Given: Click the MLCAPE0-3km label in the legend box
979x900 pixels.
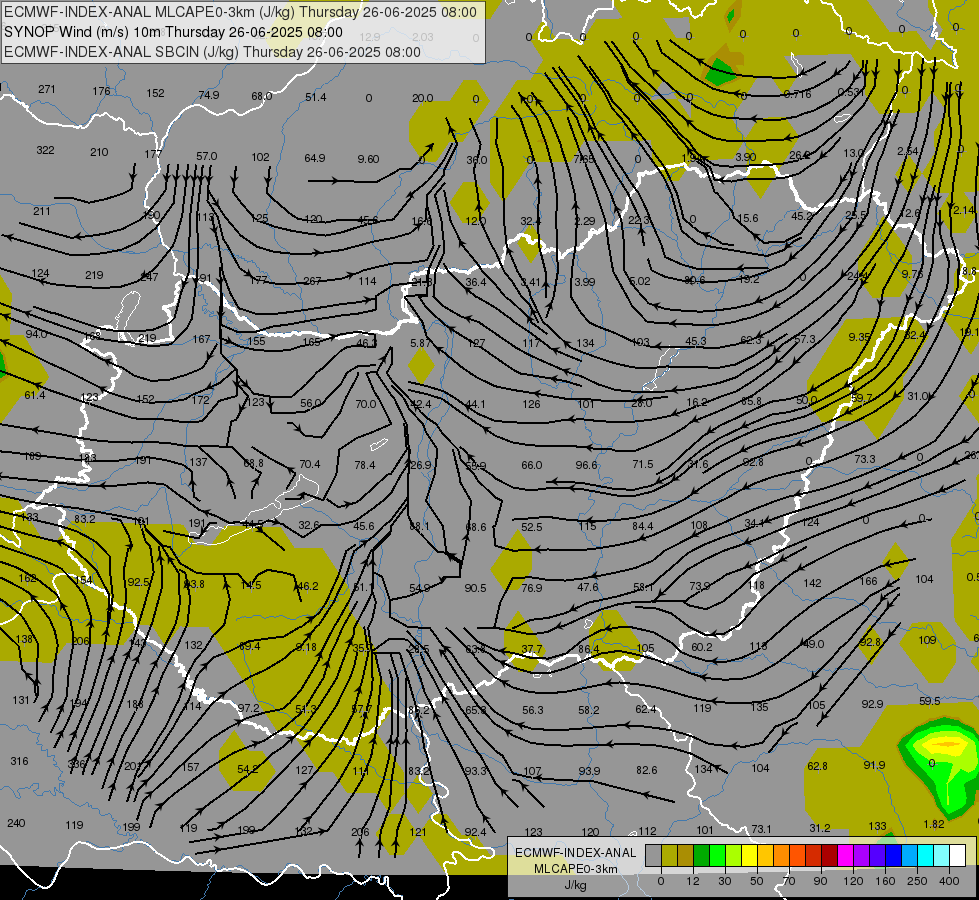Looking at the screenshot, I should coord(575,869).
